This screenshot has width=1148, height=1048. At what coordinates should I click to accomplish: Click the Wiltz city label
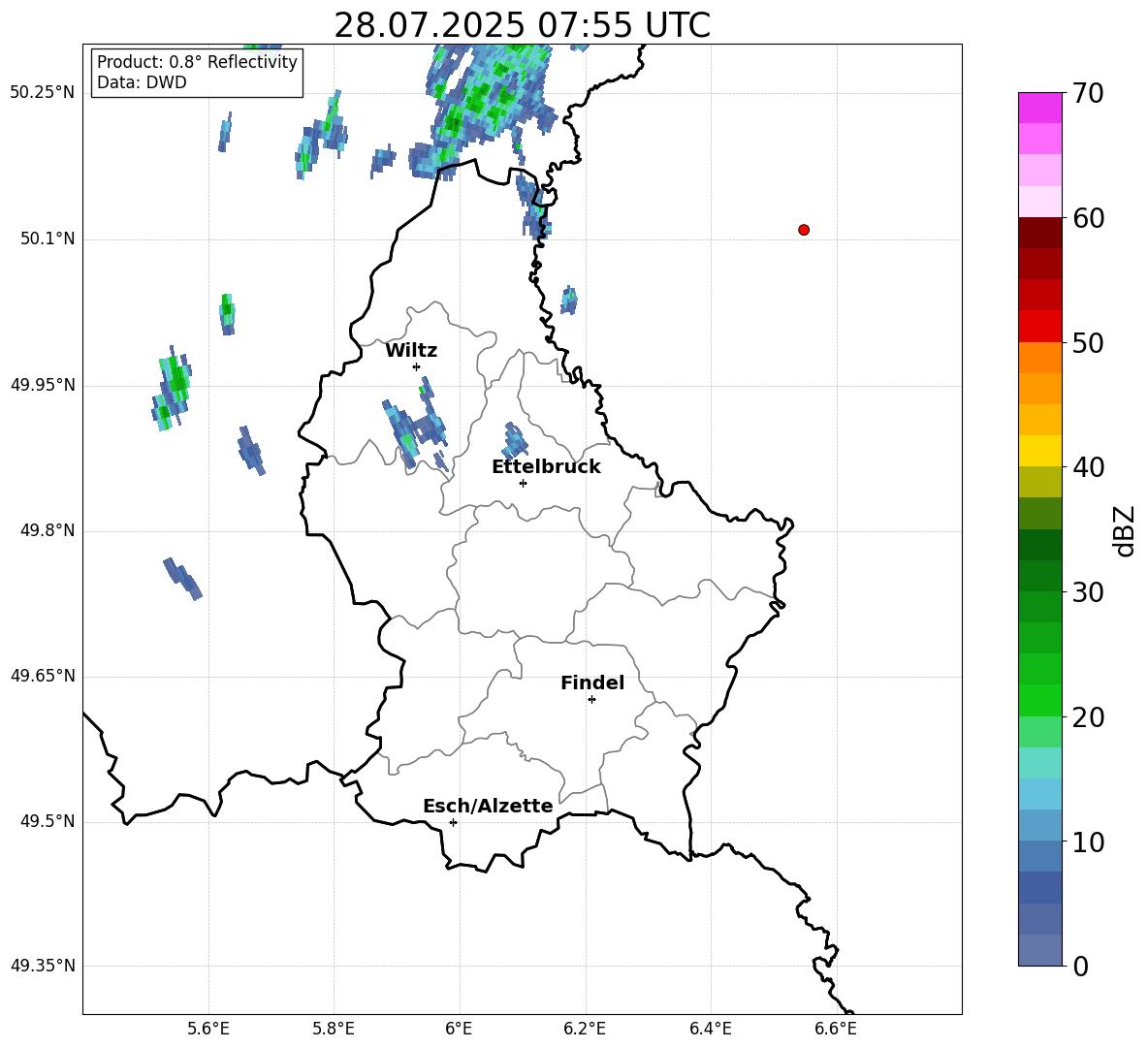coord(411,351)
